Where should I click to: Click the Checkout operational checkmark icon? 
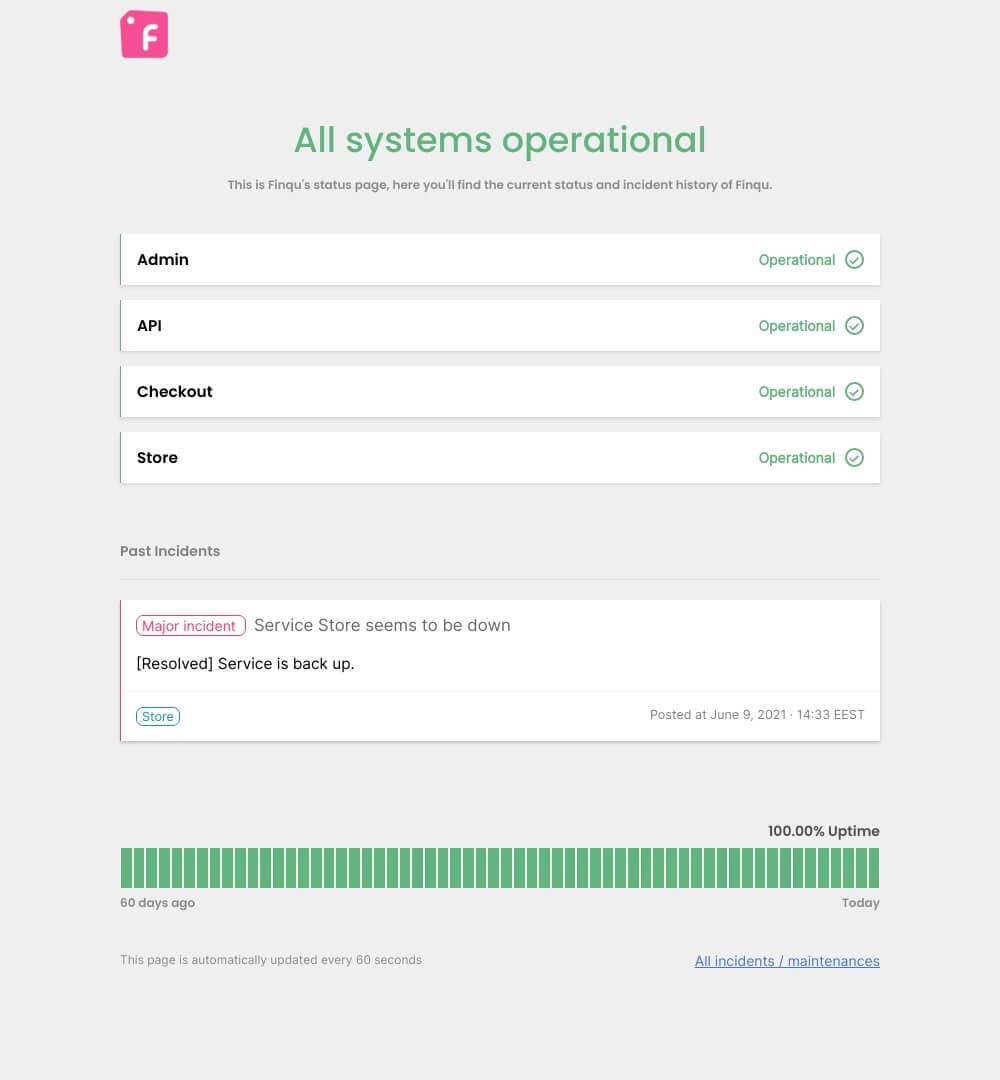(854, 392)
